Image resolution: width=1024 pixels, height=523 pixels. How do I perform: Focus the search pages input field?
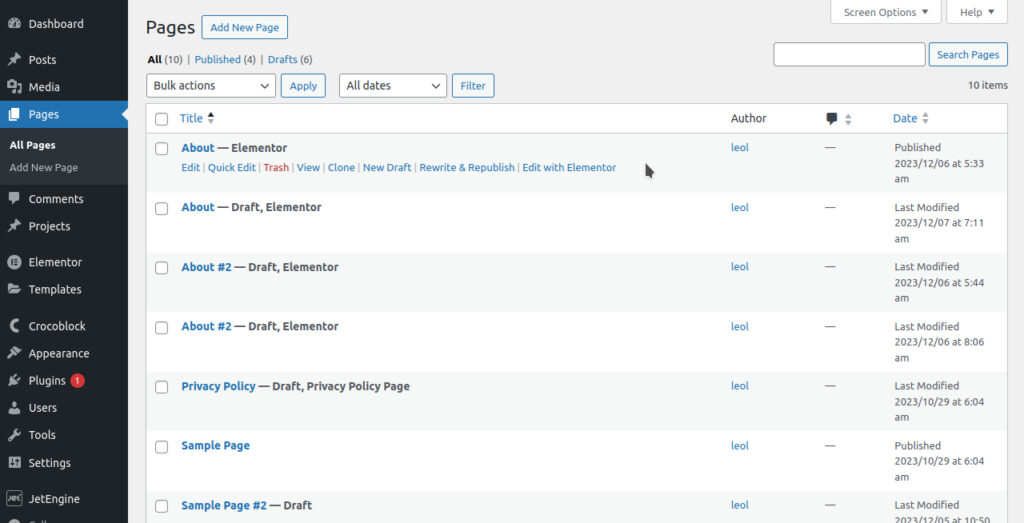coord(849,55)
